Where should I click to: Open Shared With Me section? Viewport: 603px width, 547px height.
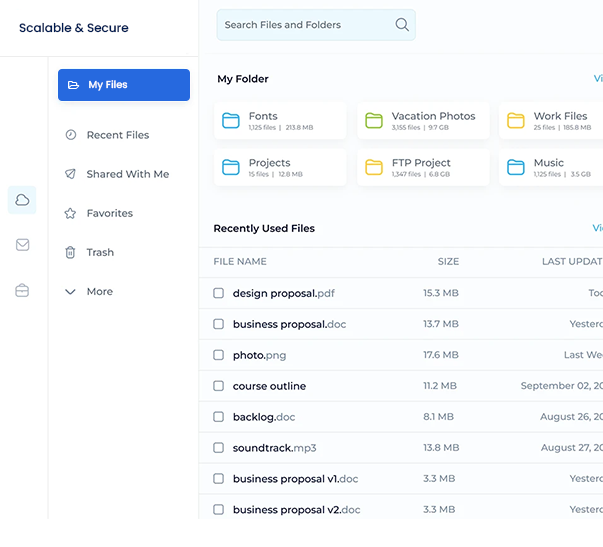[x=127, y=174]
